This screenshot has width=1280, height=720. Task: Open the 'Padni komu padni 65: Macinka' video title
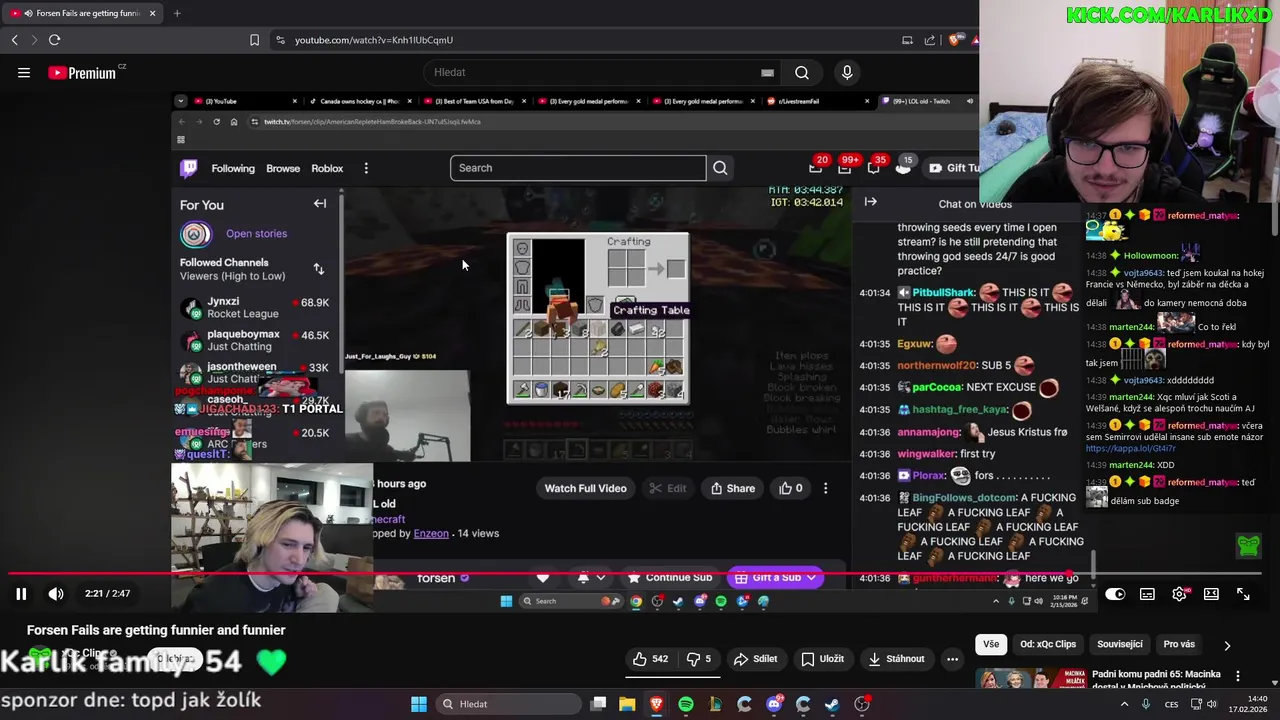tap(1156, 680)
